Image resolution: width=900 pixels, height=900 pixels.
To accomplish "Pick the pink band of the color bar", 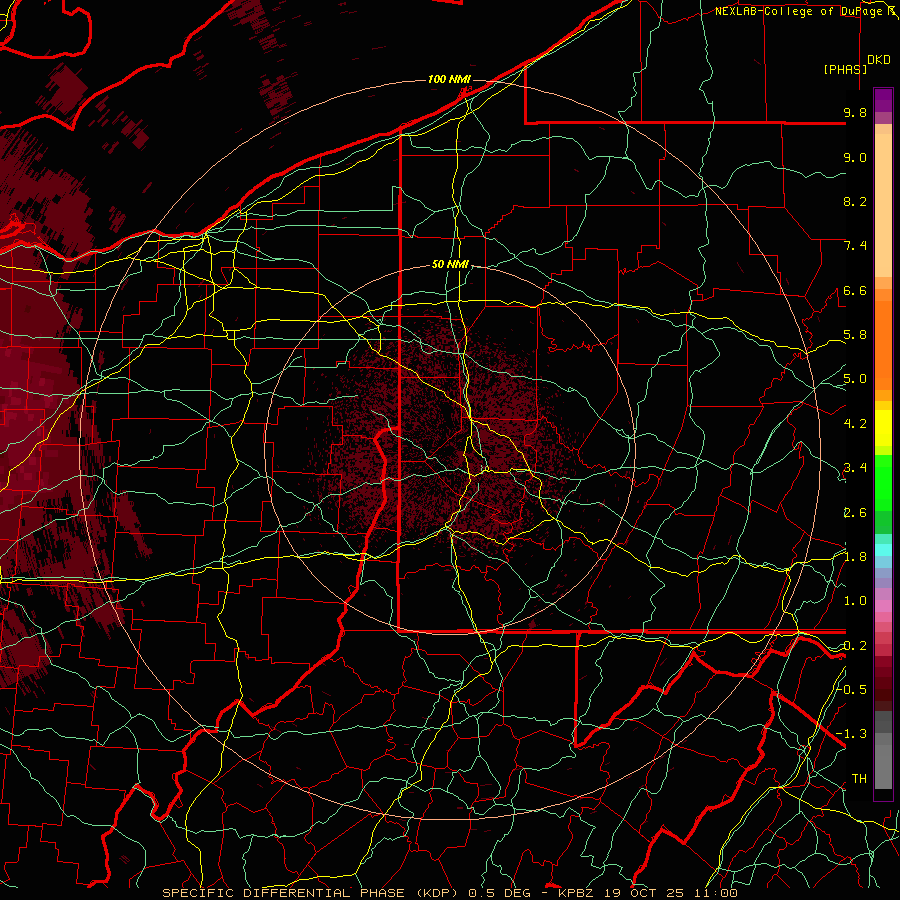I will [x=883, y=606].
